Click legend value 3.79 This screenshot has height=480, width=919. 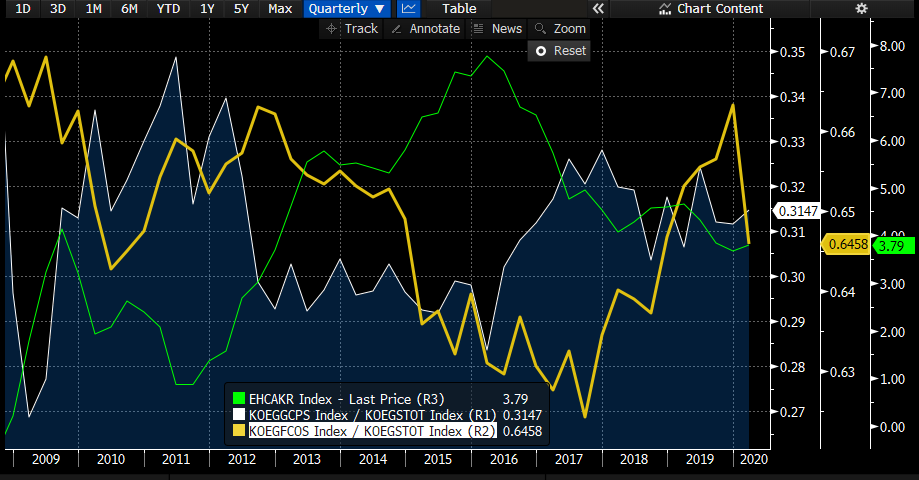[x=515, y=399]
